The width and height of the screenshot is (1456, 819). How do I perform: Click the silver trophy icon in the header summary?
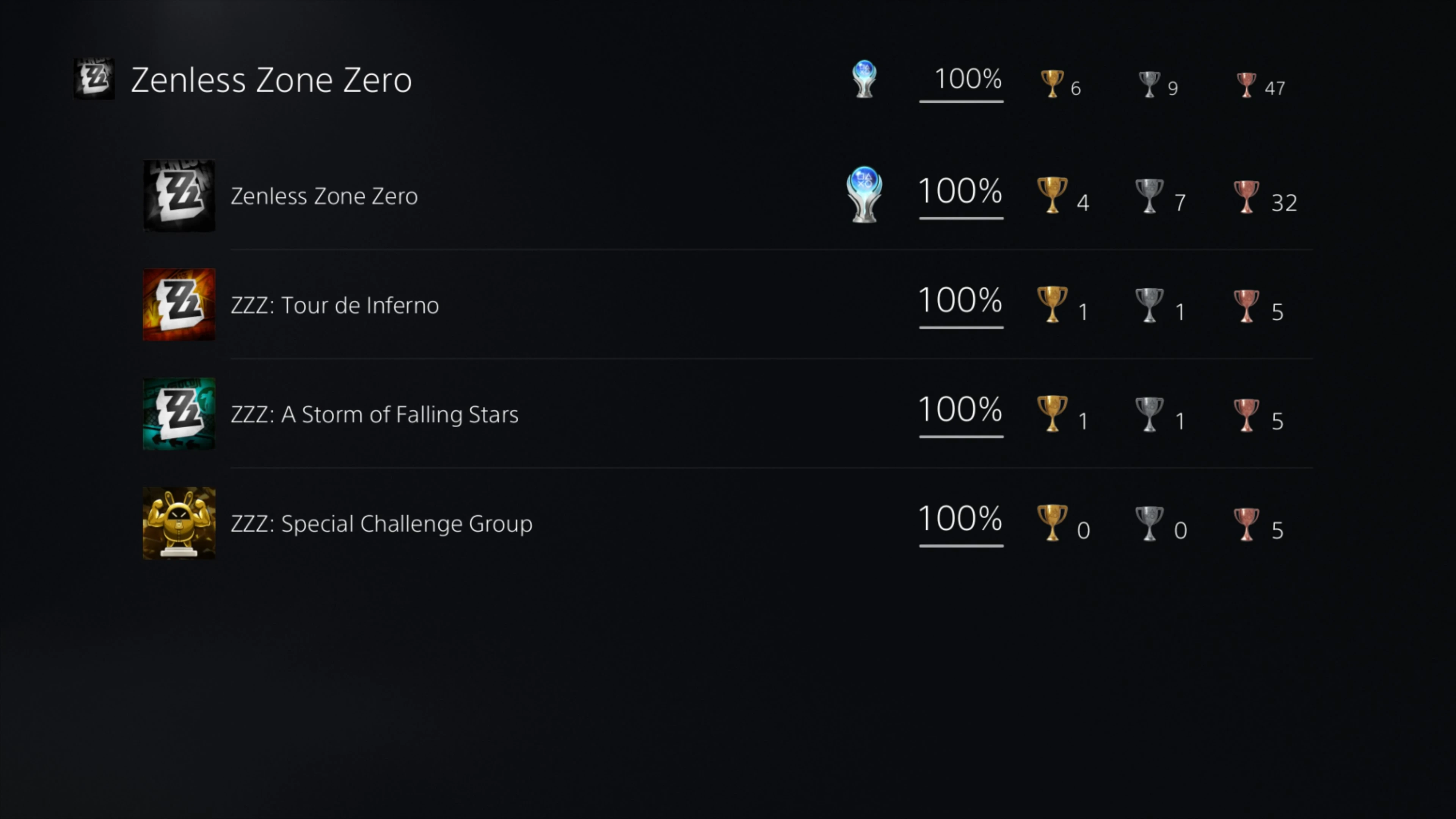point(1150,82)
